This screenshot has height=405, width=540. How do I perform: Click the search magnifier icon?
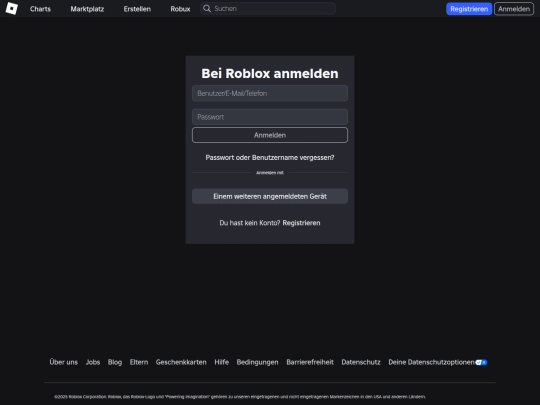(x=207, y=9)
